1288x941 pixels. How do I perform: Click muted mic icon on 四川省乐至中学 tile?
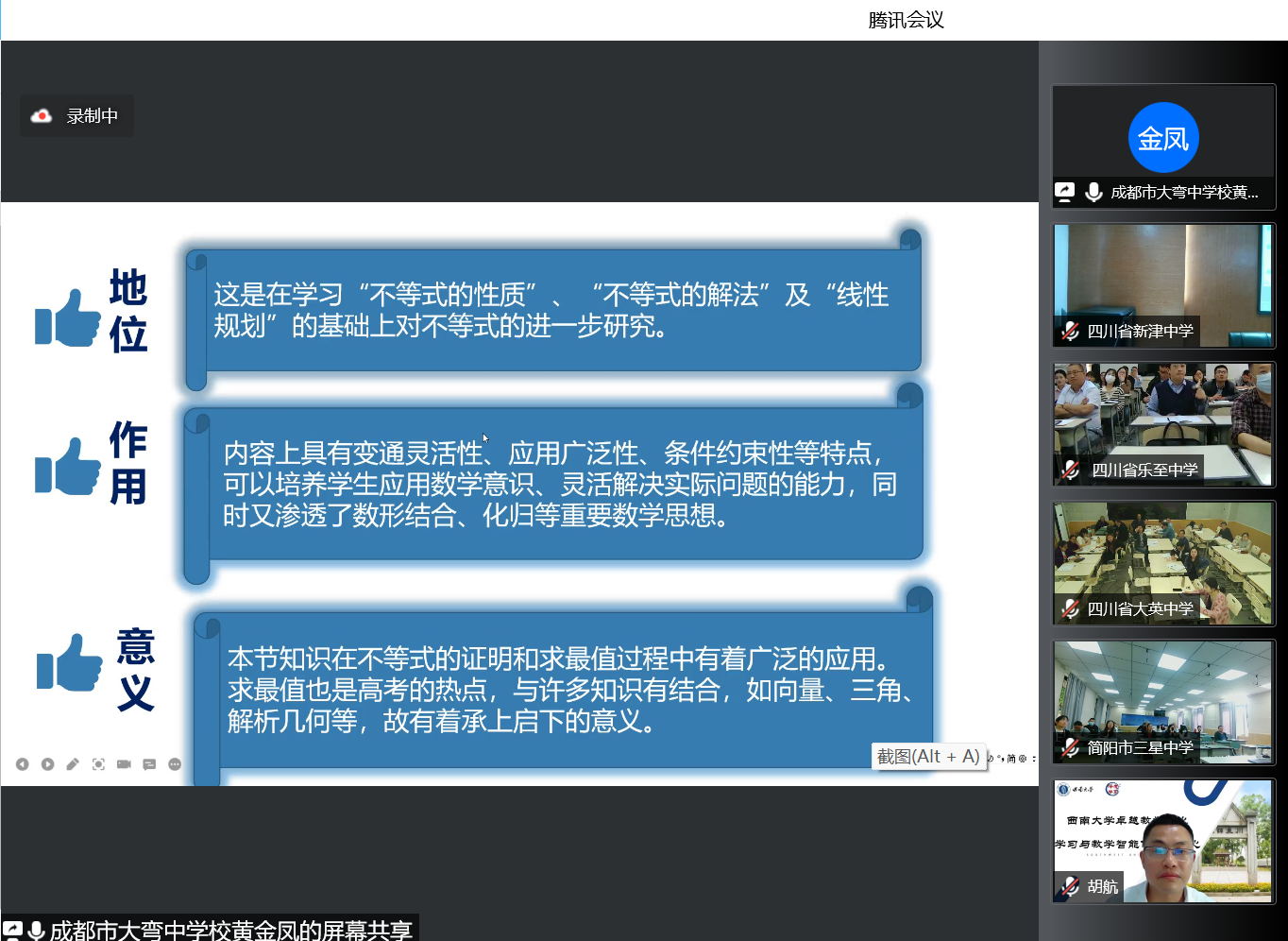1070,470
